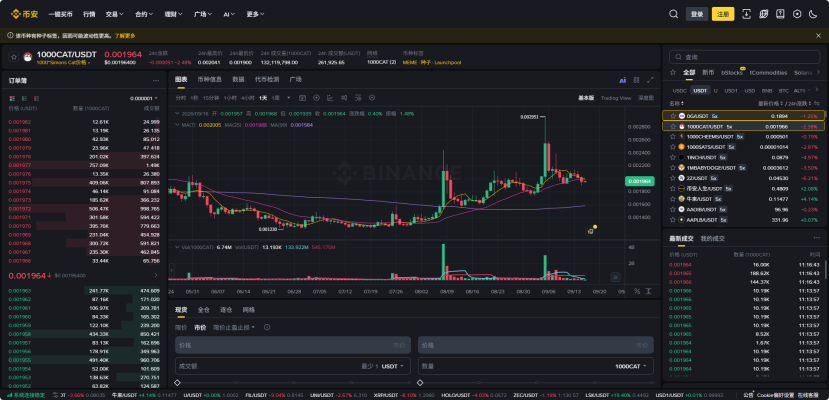Switch chart to 深度图 depth view
The width and height of the screenshot is (829, 400).
[646, 98]
